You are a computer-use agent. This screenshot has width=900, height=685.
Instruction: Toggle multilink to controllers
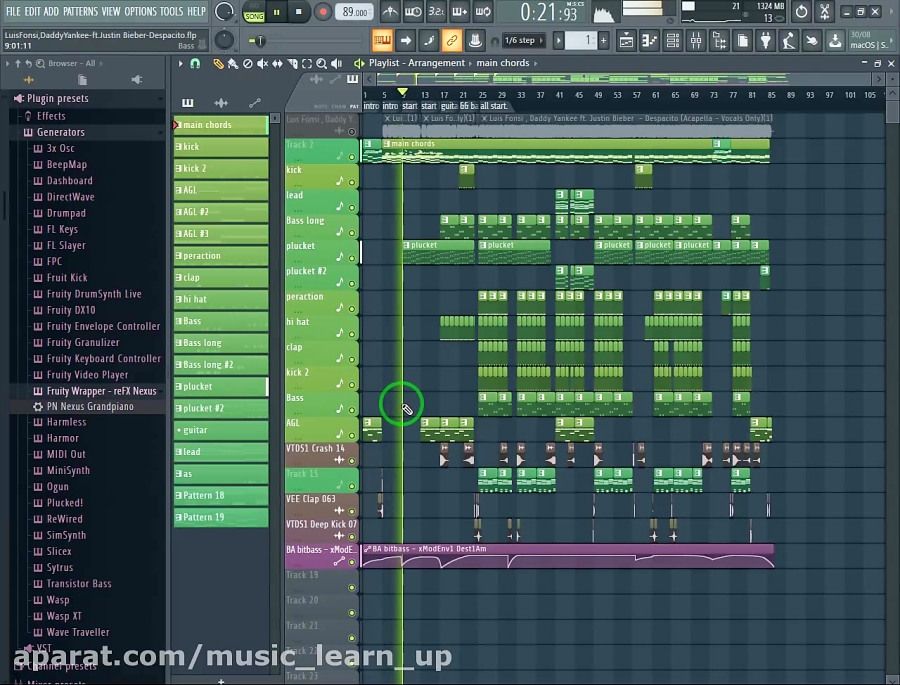[x=452, y=40]
